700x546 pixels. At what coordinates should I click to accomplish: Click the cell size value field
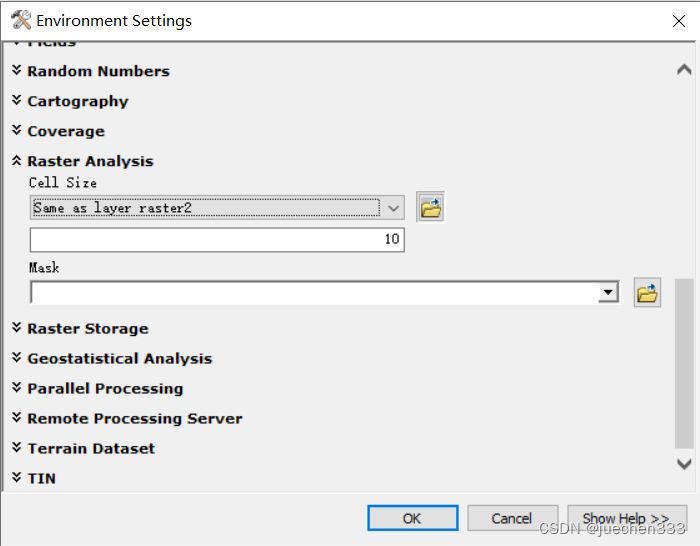pyautogui.click(x=217, y=240)
